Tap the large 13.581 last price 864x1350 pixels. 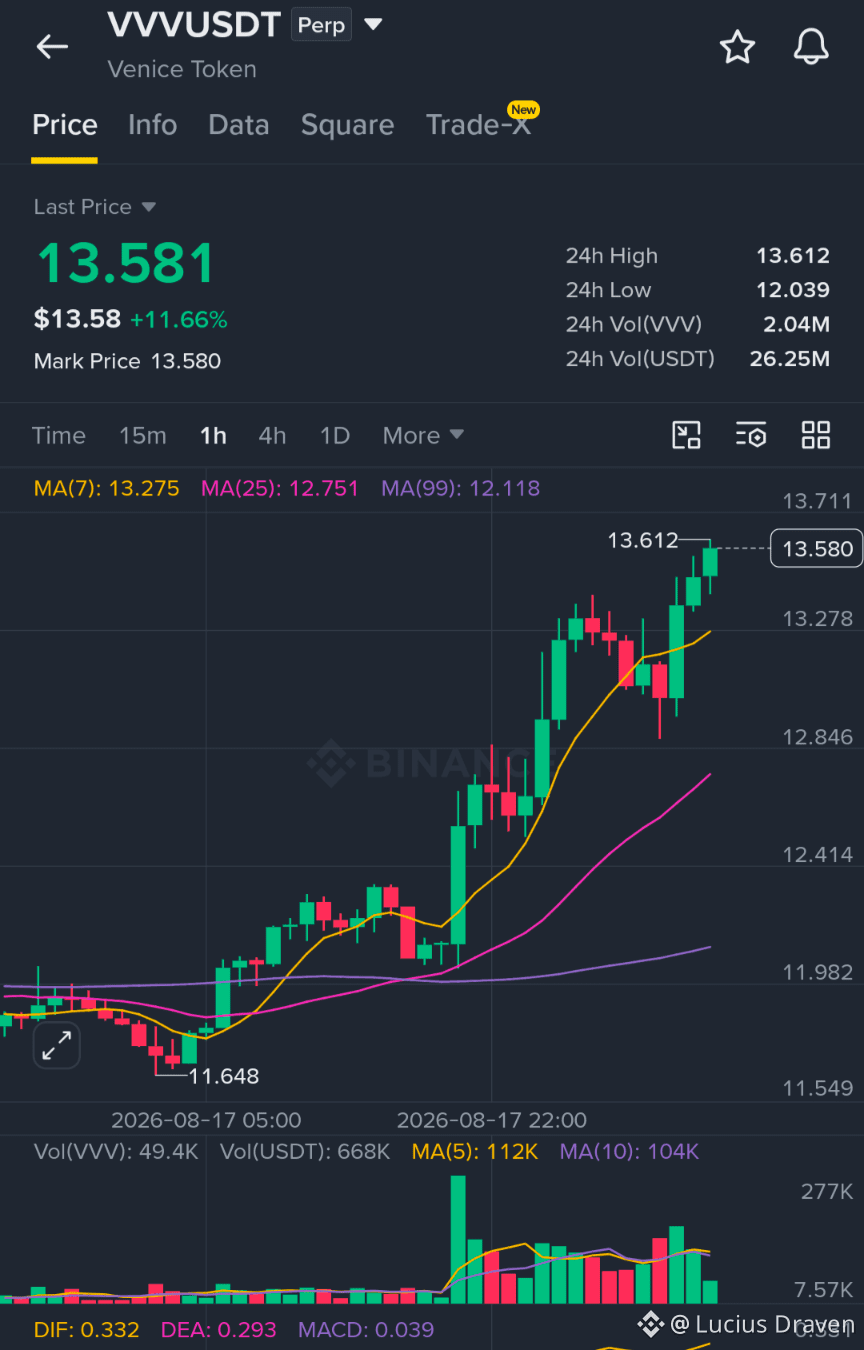125,264
